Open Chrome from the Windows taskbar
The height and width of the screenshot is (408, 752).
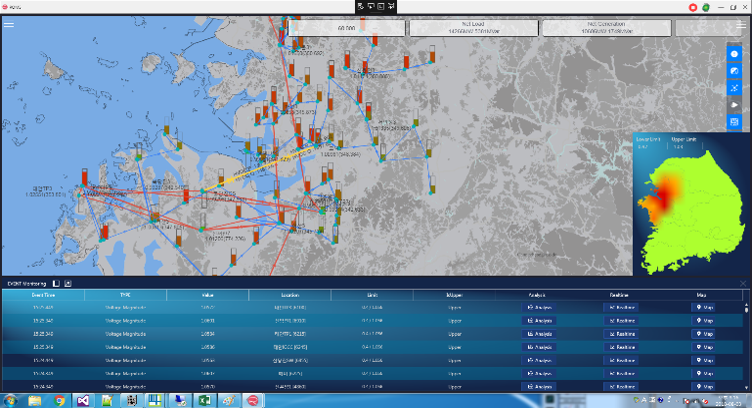coord(59,399)
